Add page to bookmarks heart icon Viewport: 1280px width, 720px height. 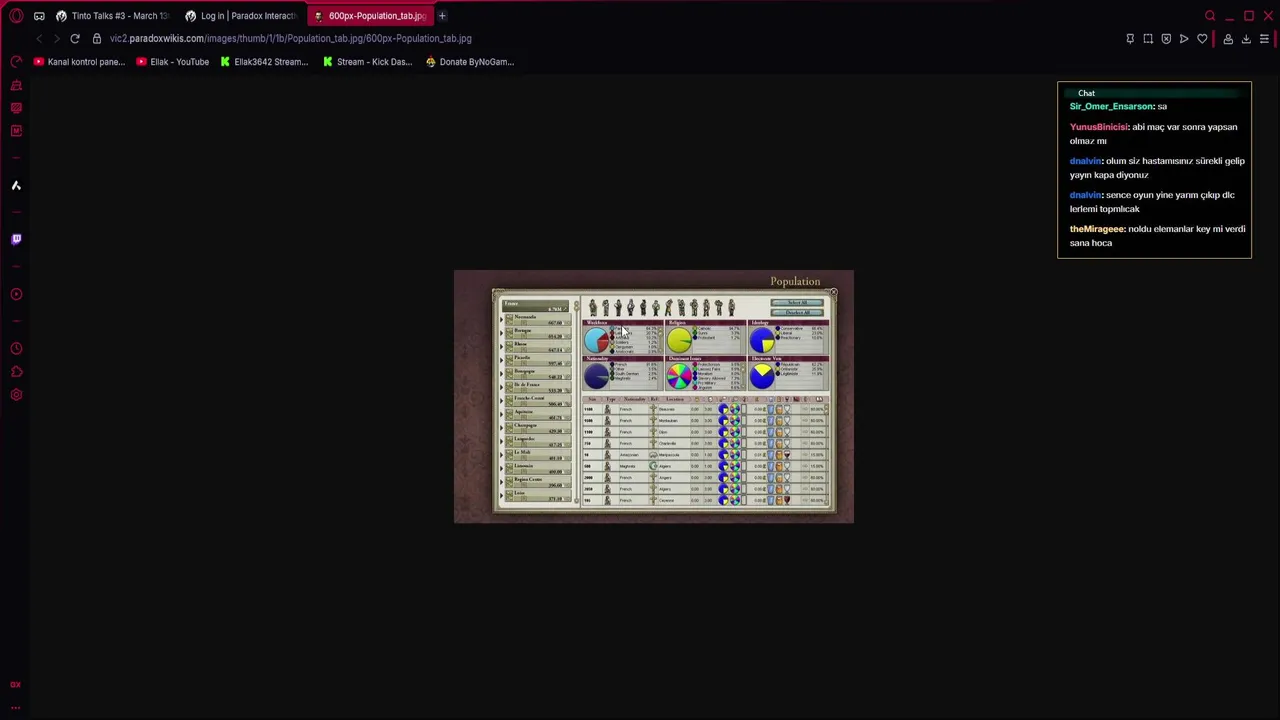(1202, 39)
